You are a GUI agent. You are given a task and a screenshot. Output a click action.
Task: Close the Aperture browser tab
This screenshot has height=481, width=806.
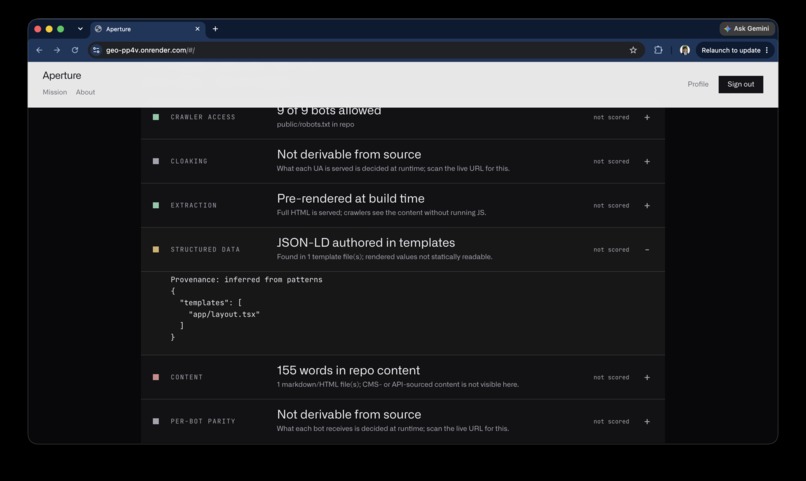click(x=197, y=29)
